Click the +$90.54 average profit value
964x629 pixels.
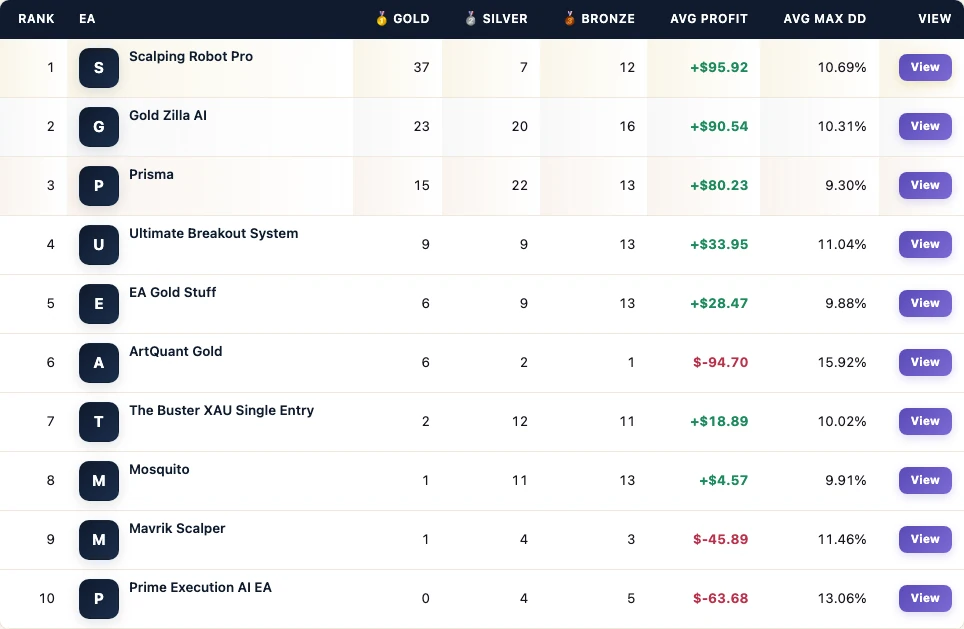719,127
